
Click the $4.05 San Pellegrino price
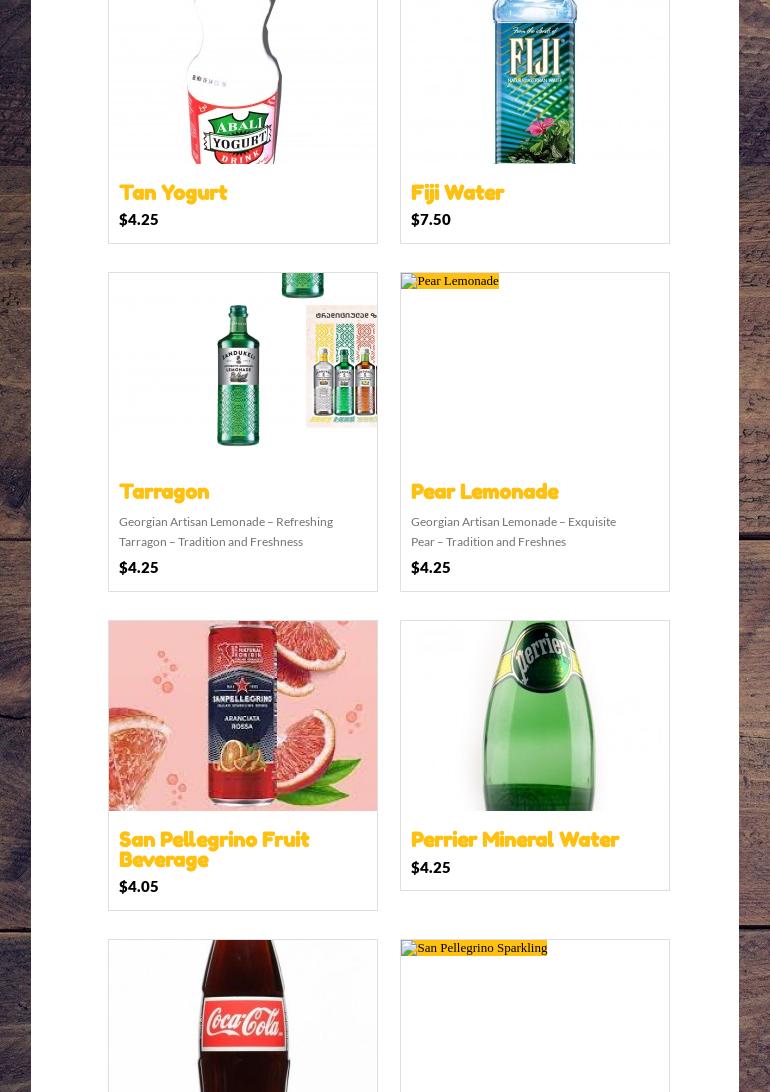pos(139,887)
